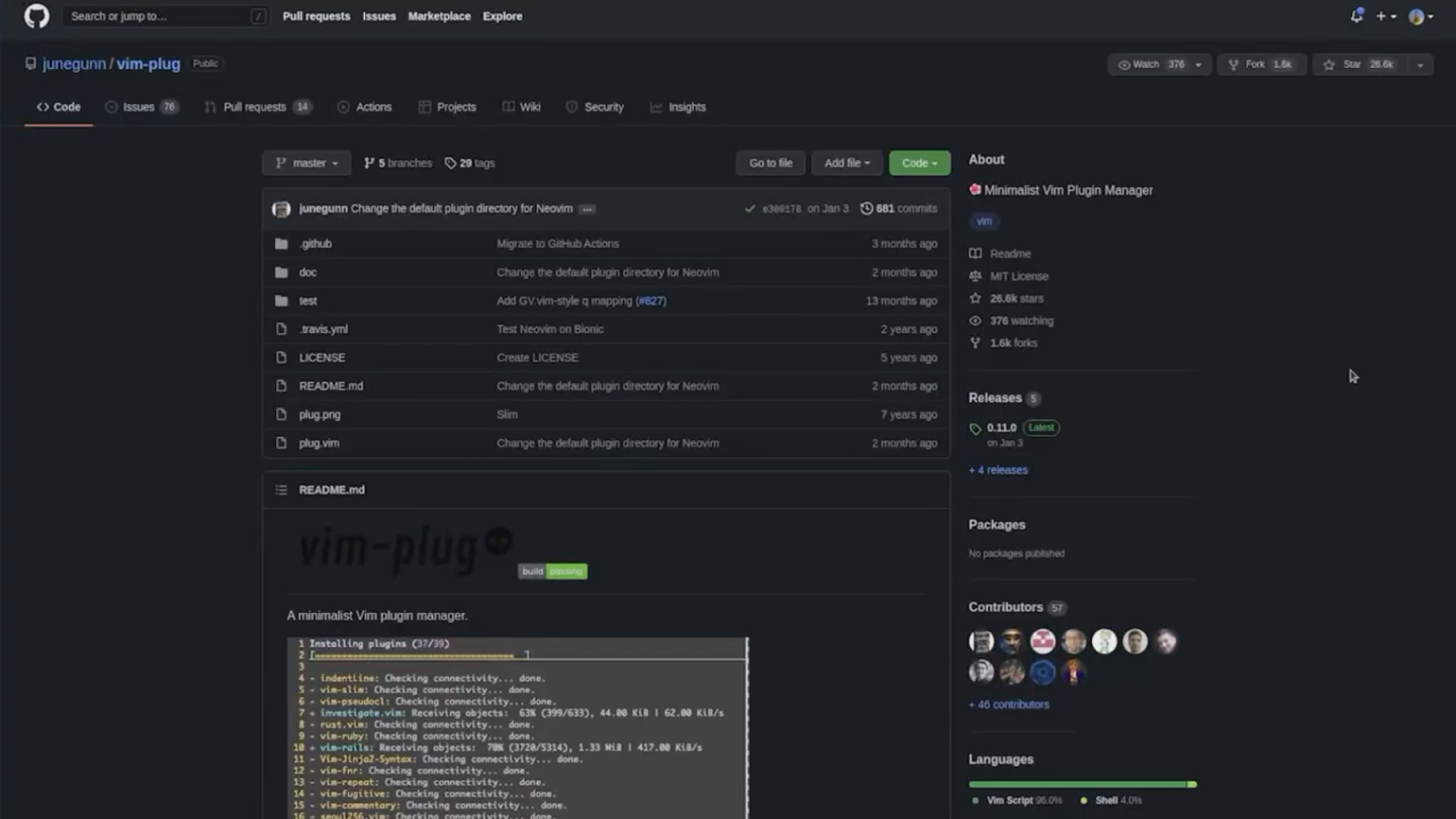The height and width of the screenshot is (819, 1456).
Task: Click the vim topic tag
Action: click(984, 221)
